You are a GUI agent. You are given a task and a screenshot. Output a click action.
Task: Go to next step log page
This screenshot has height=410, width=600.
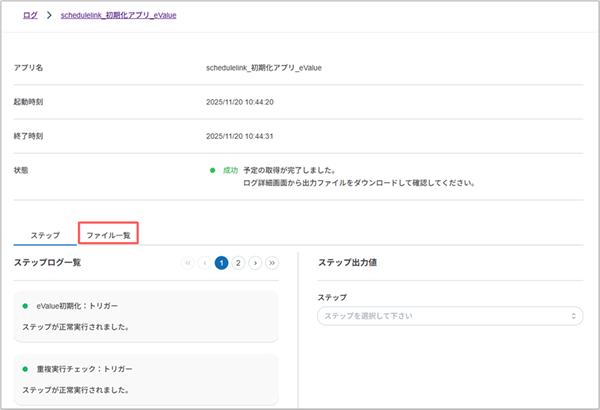(255, 263)
